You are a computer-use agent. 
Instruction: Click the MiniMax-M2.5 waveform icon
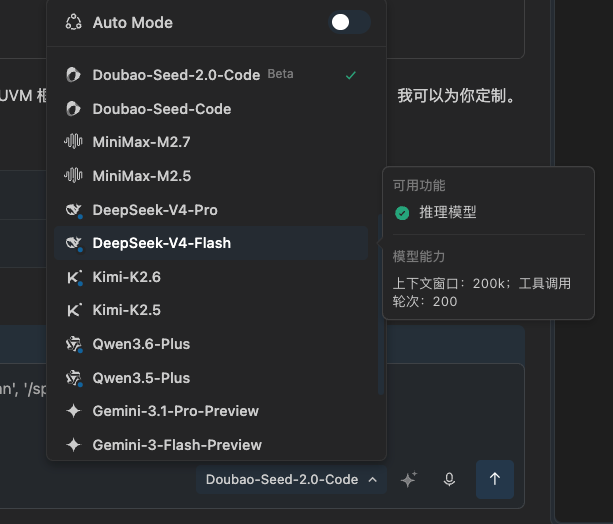point(73,176)
